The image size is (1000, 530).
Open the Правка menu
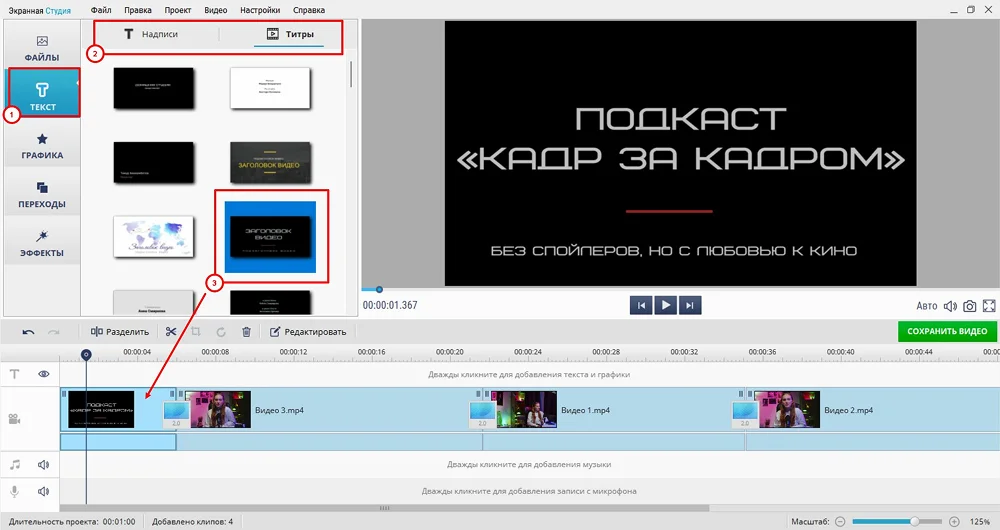click(138, 10)
